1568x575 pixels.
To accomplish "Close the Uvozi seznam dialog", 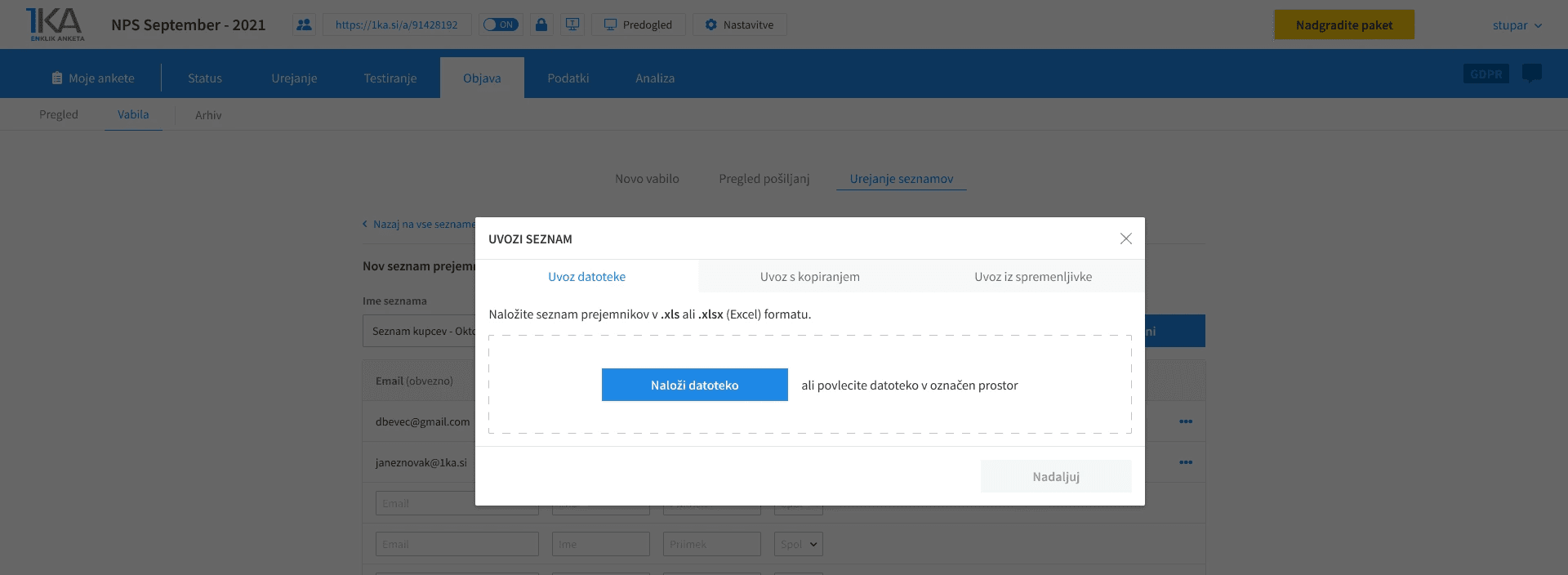I will [1126, 238].
